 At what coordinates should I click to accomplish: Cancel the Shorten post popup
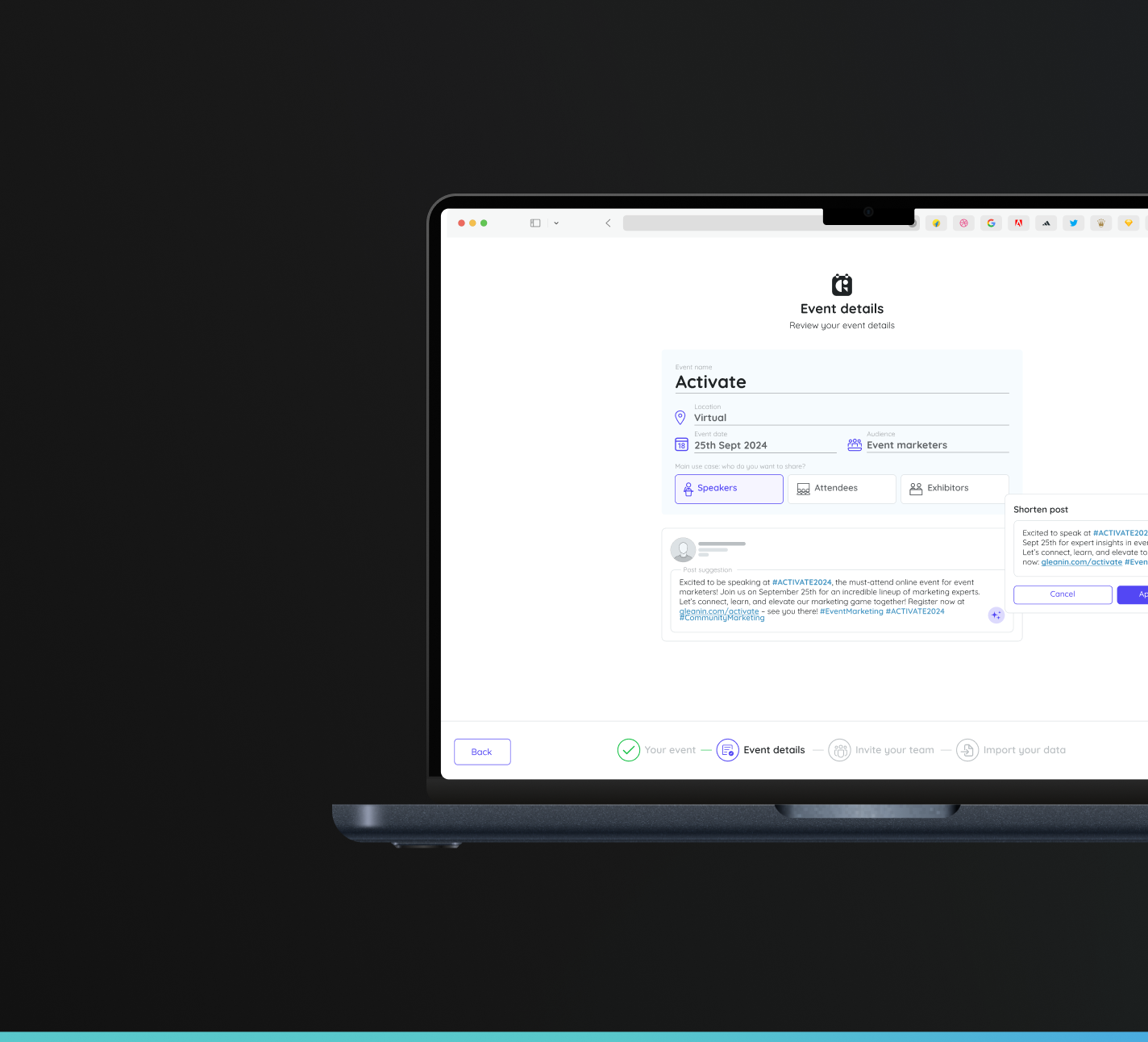click(1063, 594)
